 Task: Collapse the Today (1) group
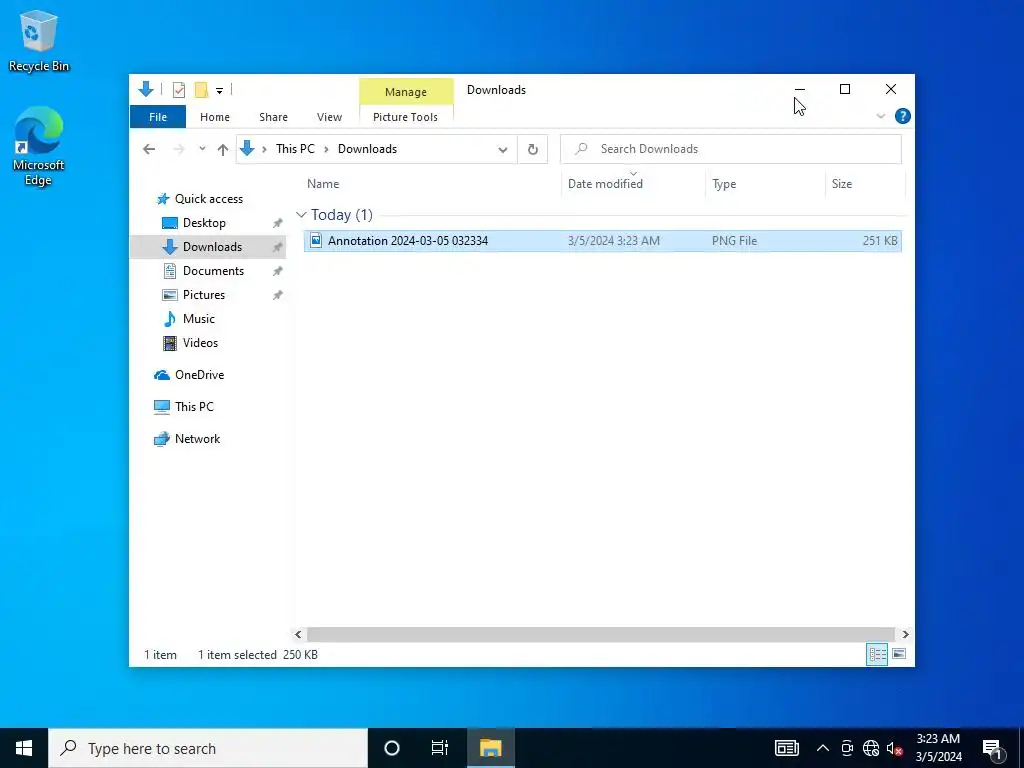pyautogui.click(x=301, y=215)
